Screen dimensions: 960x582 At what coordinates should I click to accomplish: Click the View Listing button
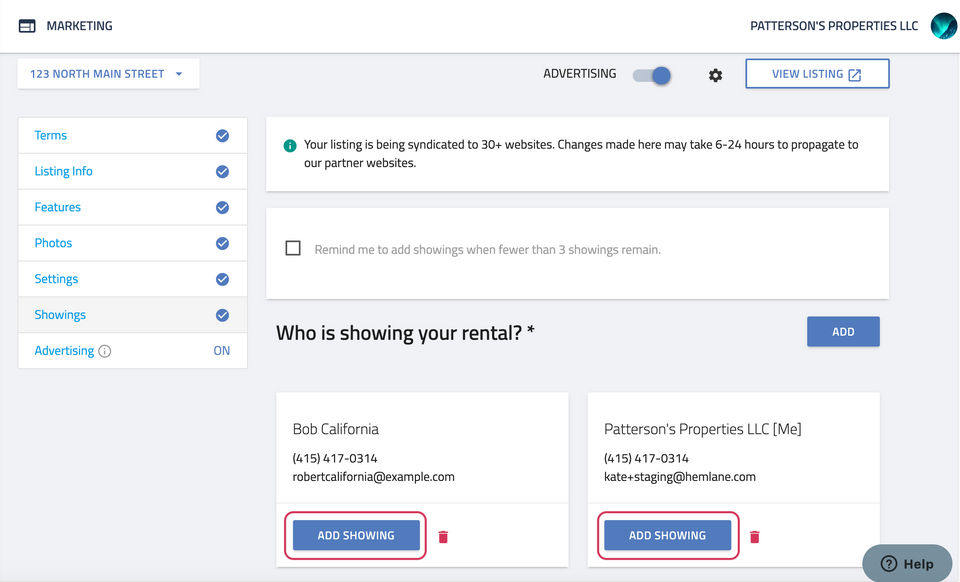817,74
